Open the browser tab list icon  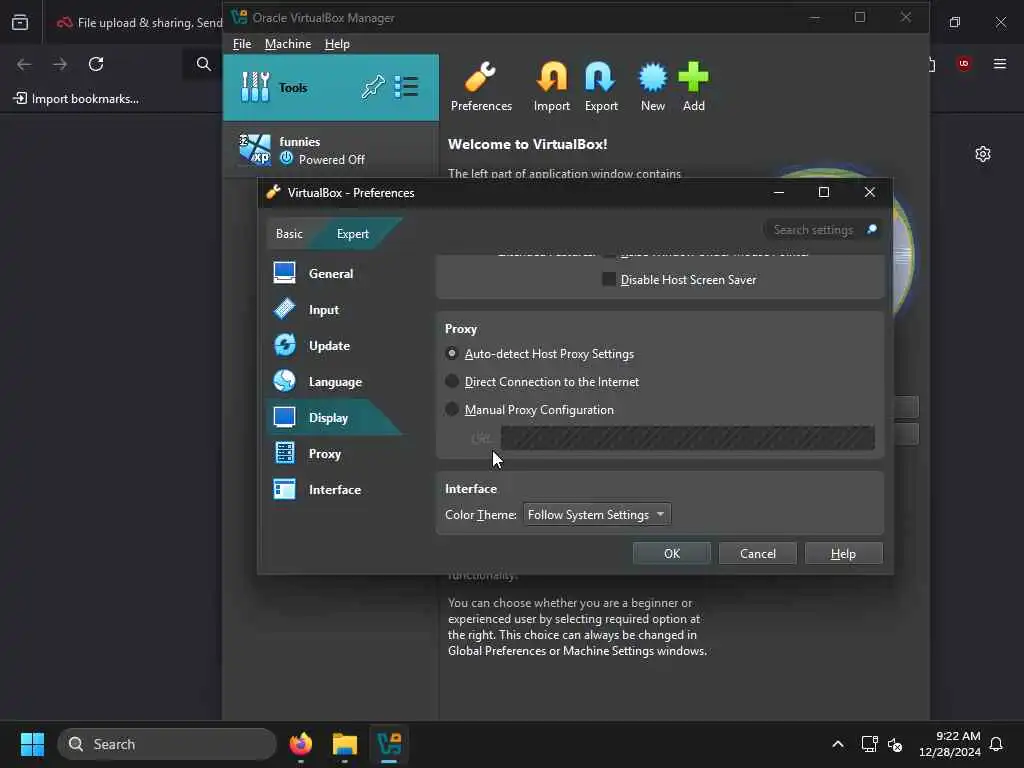tap(20, 22)
